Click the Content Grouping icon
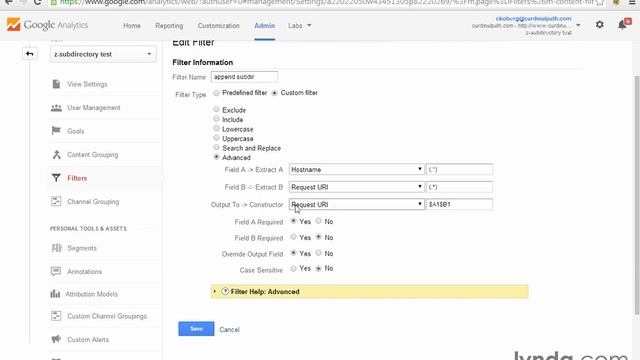 [x=56, y=154]
